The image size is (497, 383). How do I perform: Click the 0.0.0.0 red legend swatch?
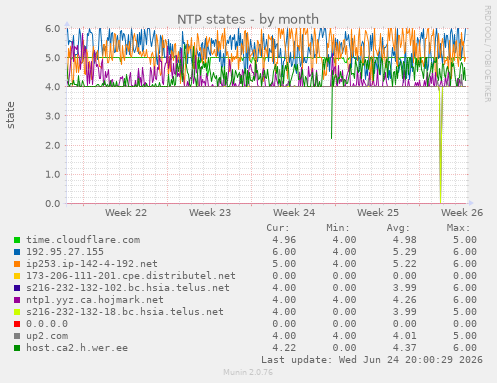tap(17, 324)
